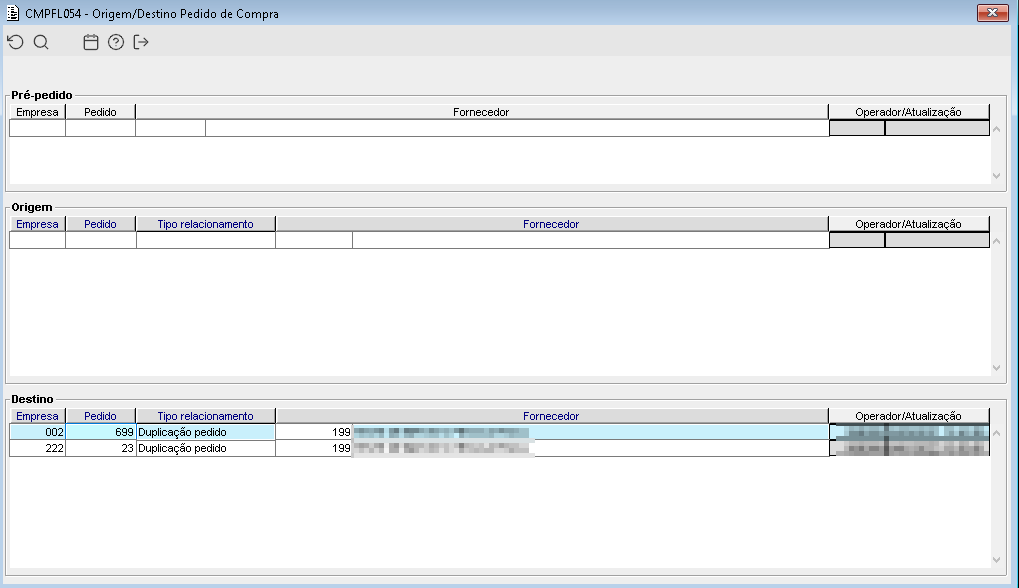The width and height of the screenshot is (1019, 588).
Task: Click Destino Operador/Atualização header
Action: click(909, 416)
